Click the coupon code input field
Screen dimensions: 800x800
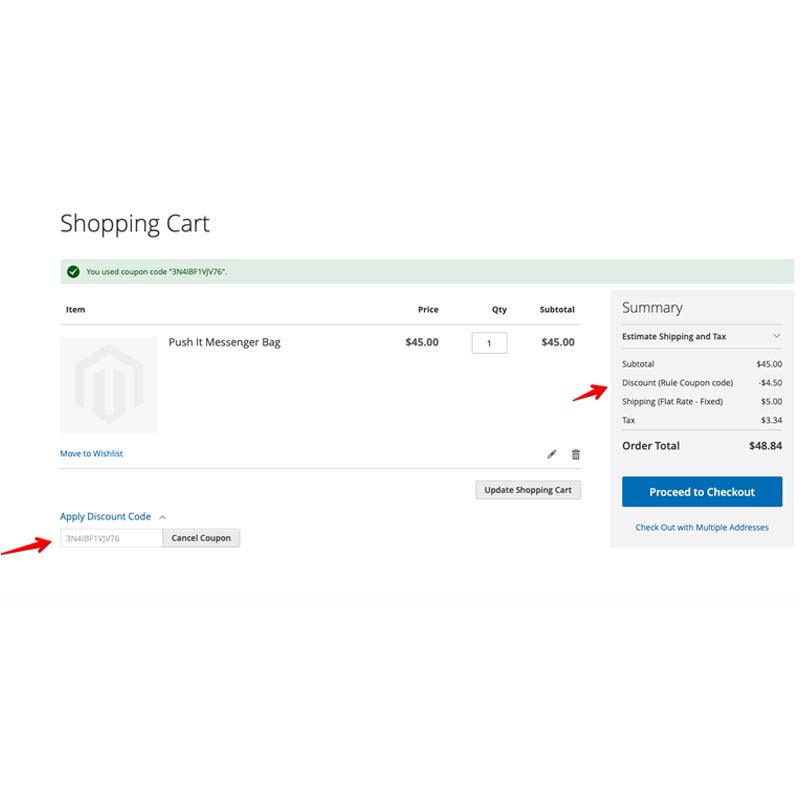pos(111,538)
